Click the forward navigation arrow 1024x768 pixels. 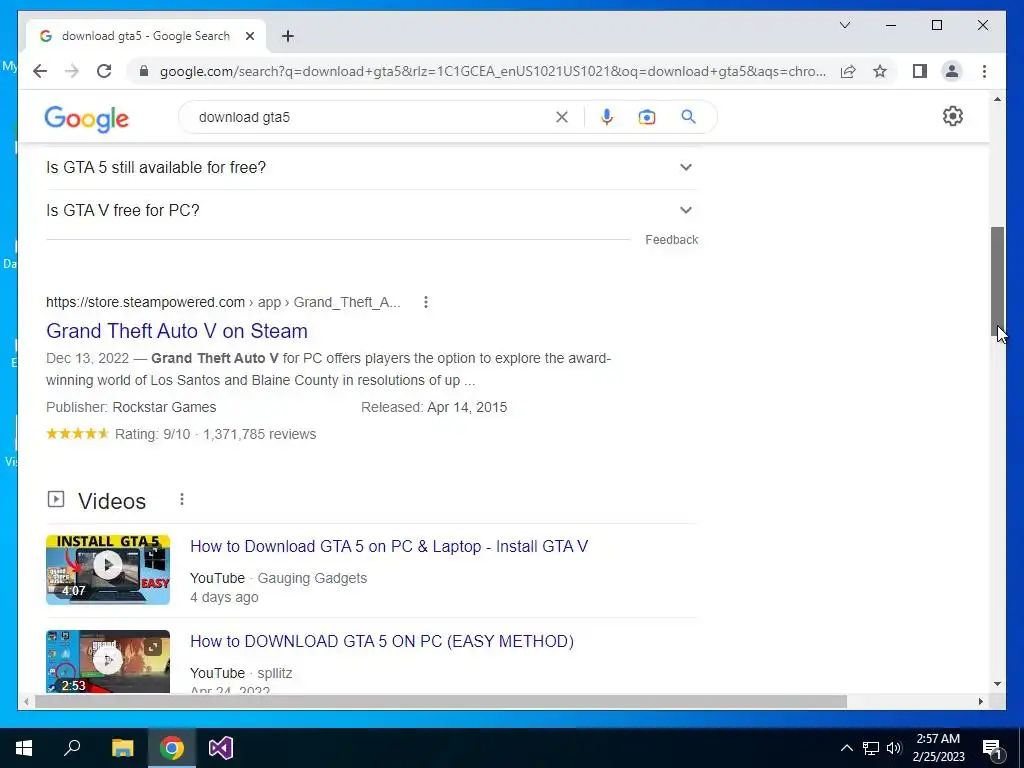(x=72, y=71)
